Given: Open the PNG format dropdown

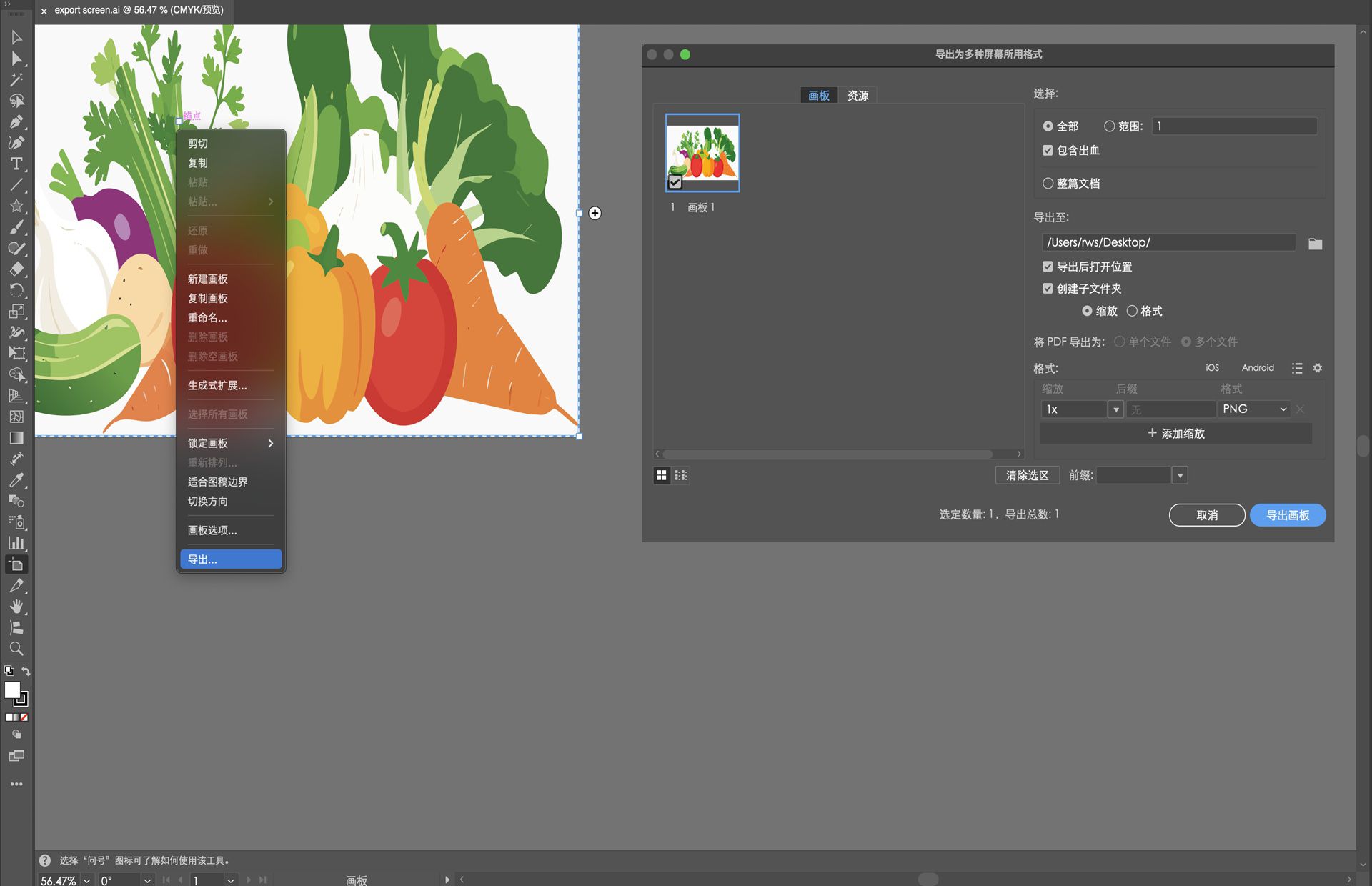Looking at the screenshot, I should 1254,409.
